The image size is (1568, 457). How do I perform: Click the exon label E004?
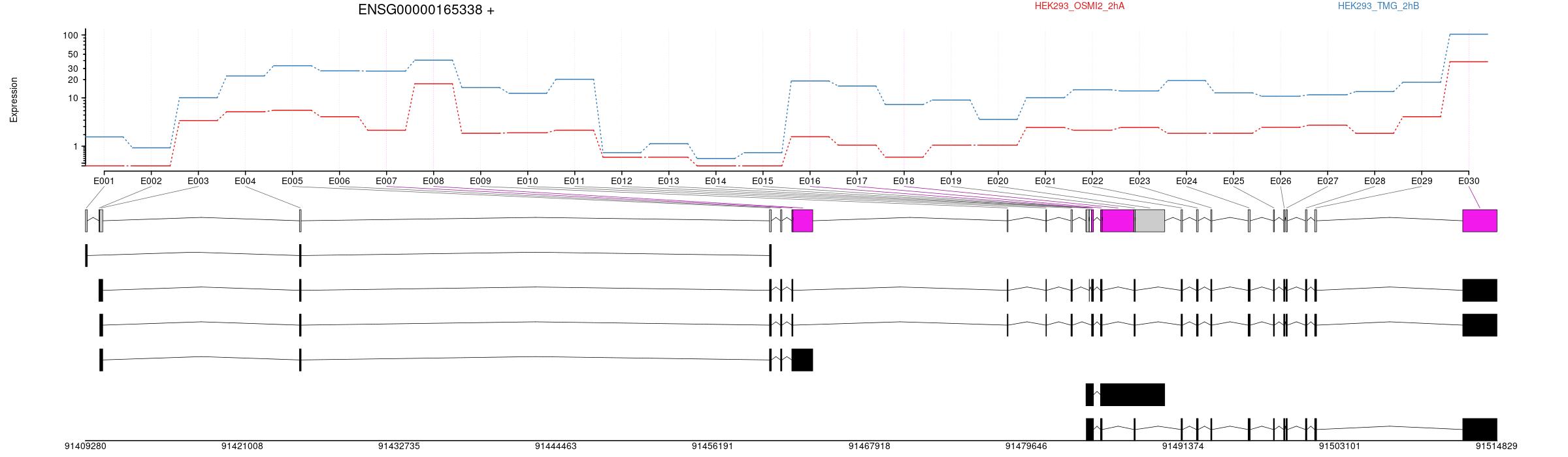click(x=245, y=181)
